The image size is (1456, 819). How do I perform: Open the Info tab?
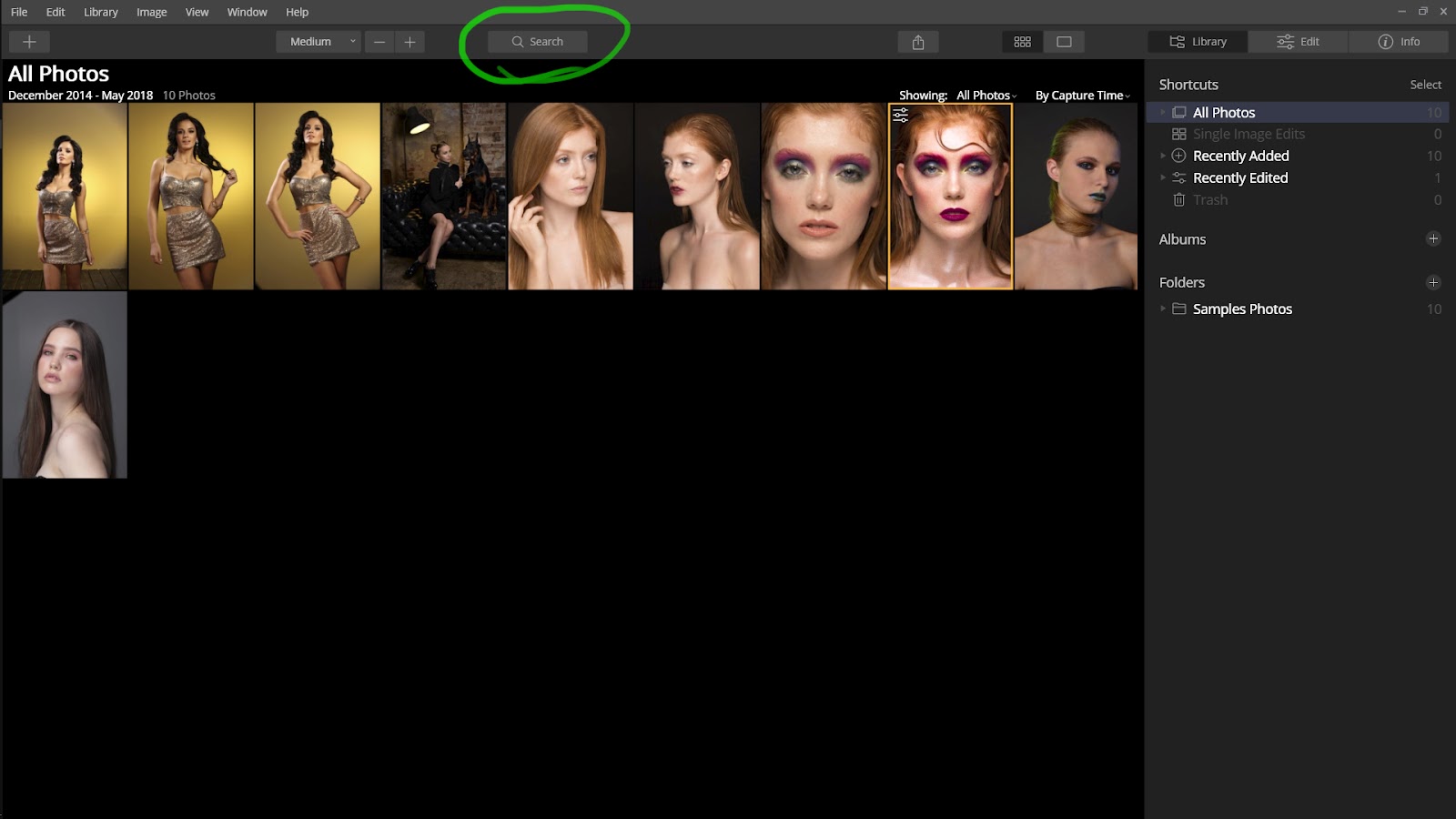tap(1399, 42)
